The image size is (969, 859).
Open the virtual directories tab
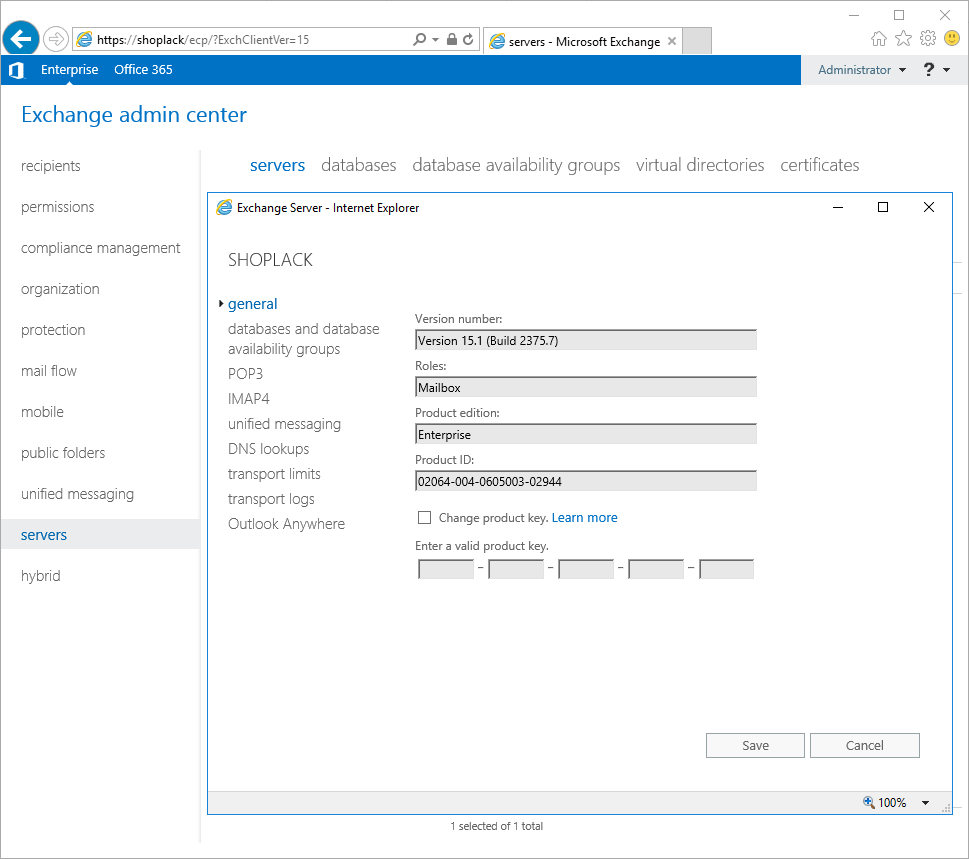[x=700, y=165]
